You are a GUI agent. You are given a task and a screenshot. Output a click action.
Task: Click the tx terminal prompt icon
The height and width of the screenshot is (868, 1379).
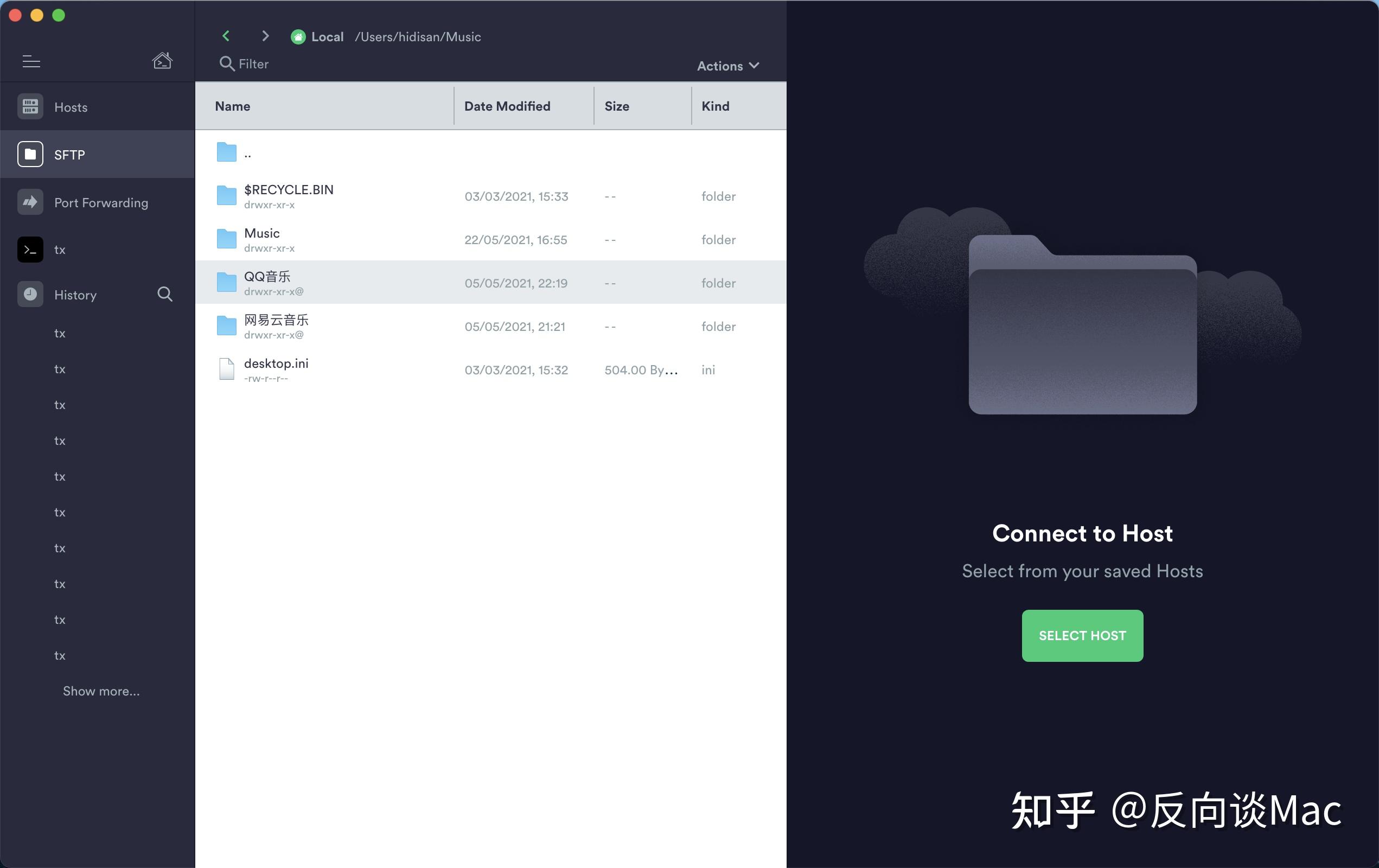coord(30,250)
